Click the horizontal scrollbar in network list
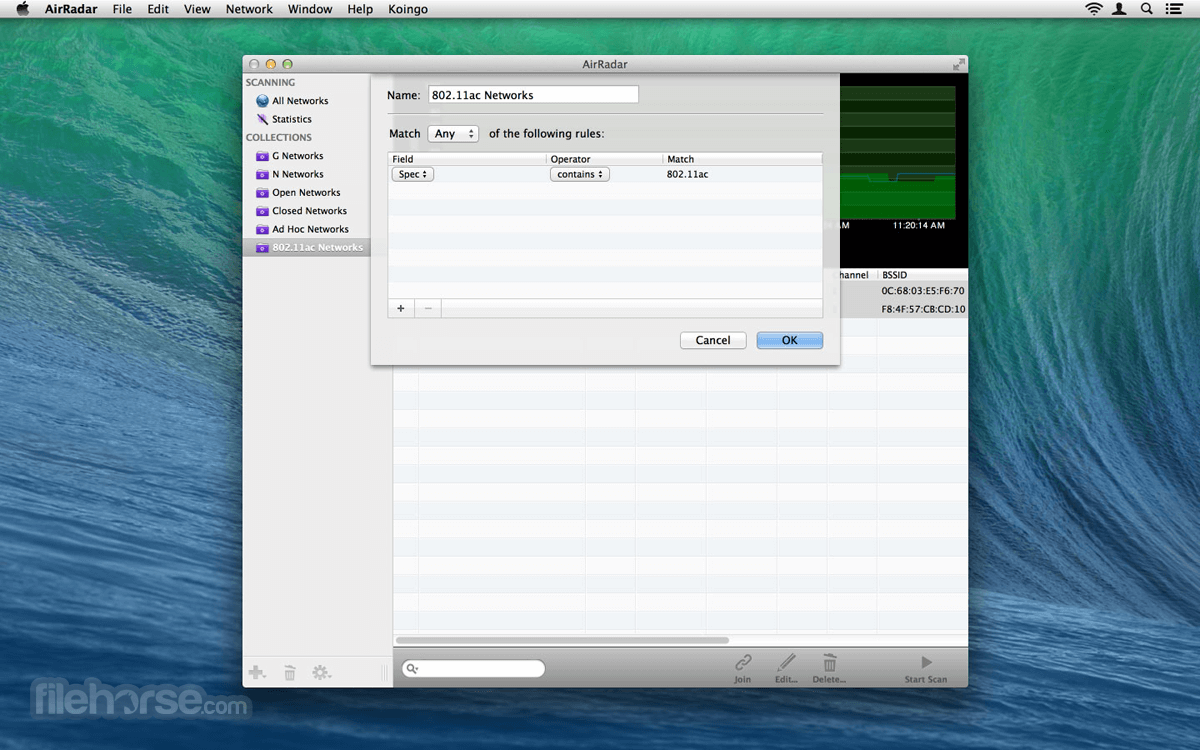The image size is (1200, 750). [x=562, y=640]
